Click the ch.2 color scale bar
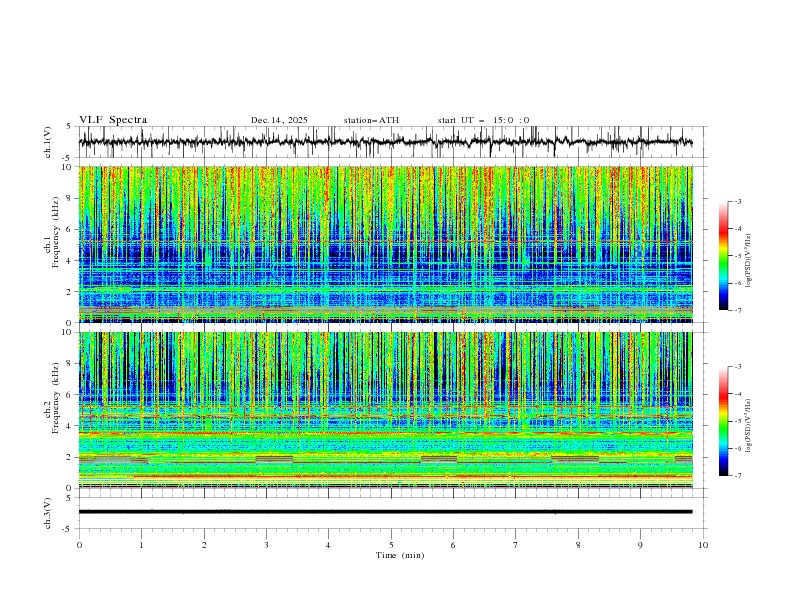The image size is (792, 612). [723, 421]
